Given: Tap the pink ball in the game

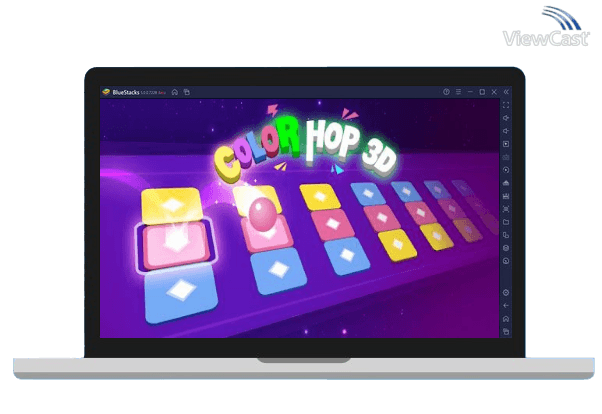Looking at the screenshot, I should point(263,214).
